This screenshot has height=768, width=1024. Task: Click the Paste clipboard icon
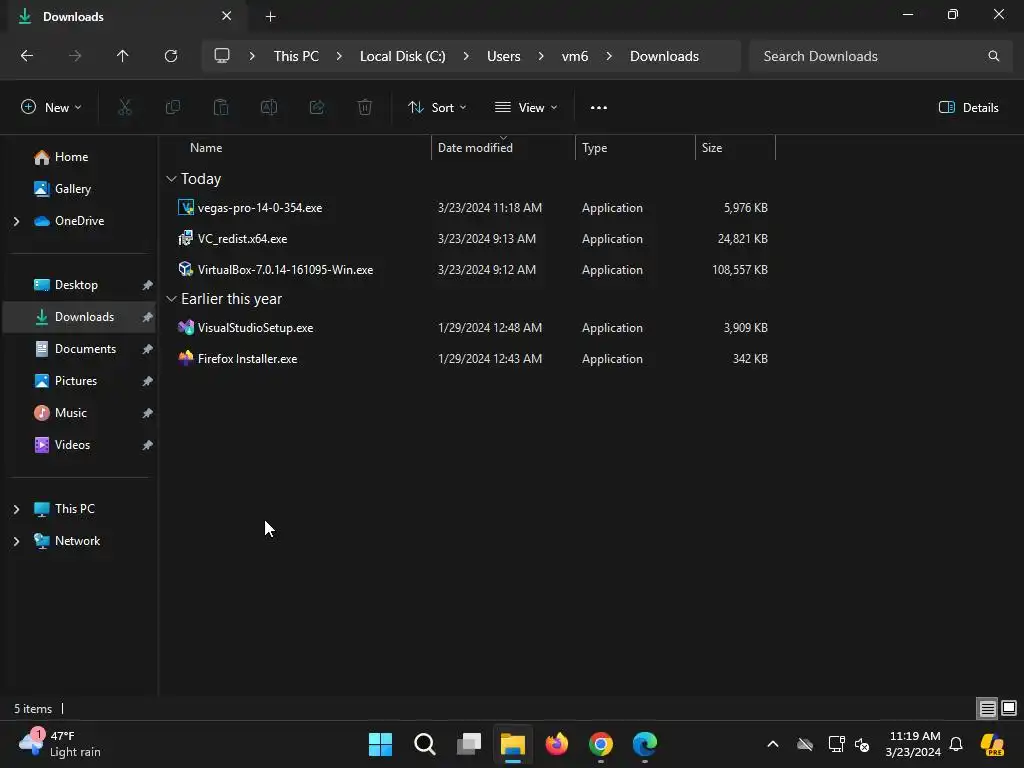point(221,108)
